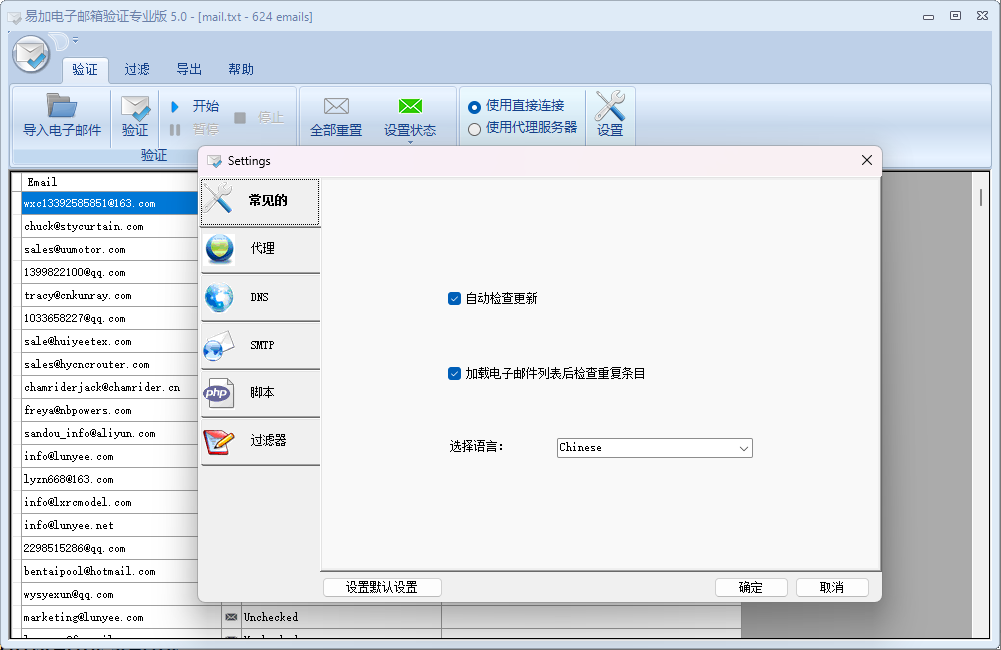Select 使用代理服务器 radio button
Viewport: 1001px width, 650px height.
(x=474, y=130)
